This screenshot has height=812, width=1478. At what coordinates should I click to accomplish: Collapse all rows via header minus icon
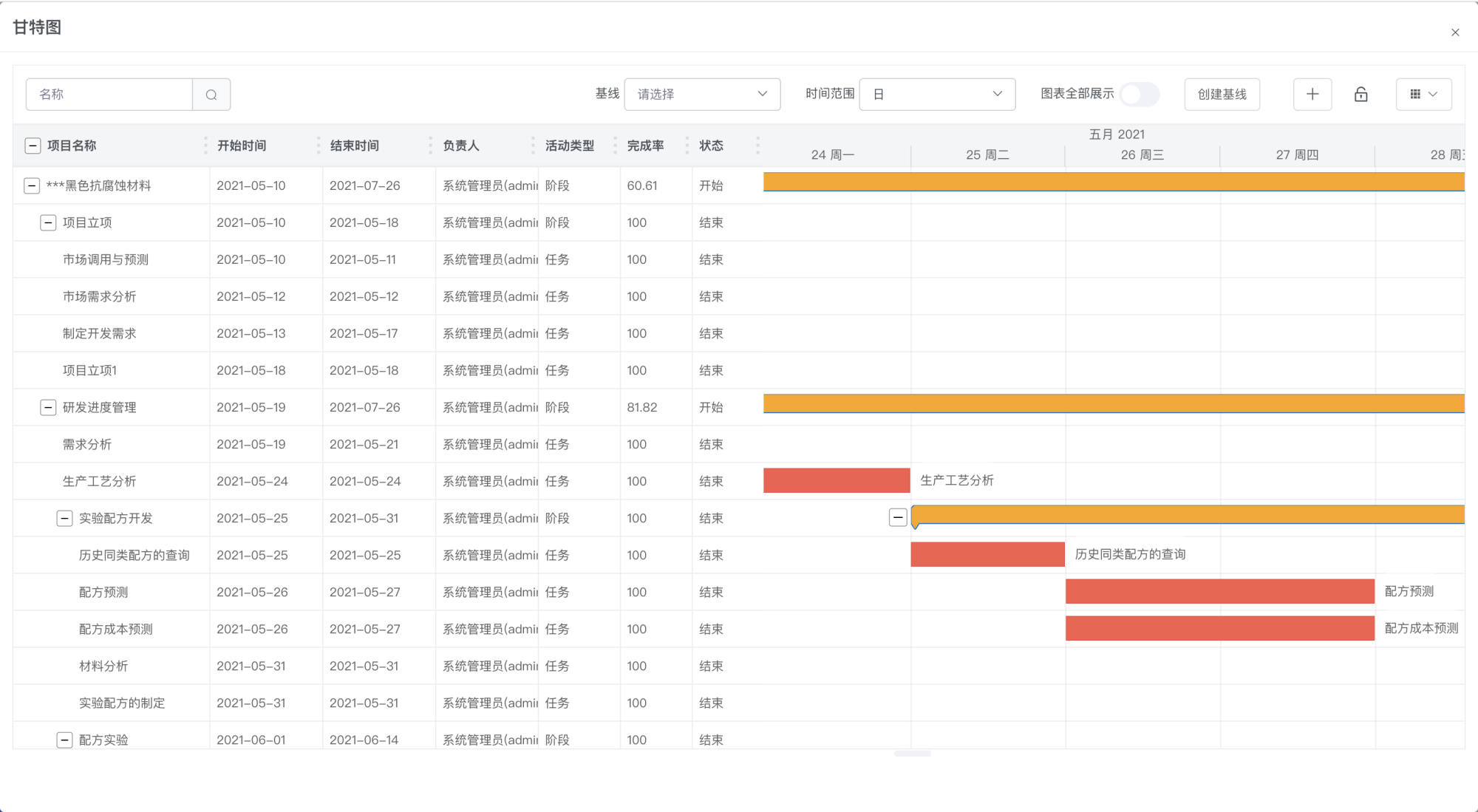[33, 146]
